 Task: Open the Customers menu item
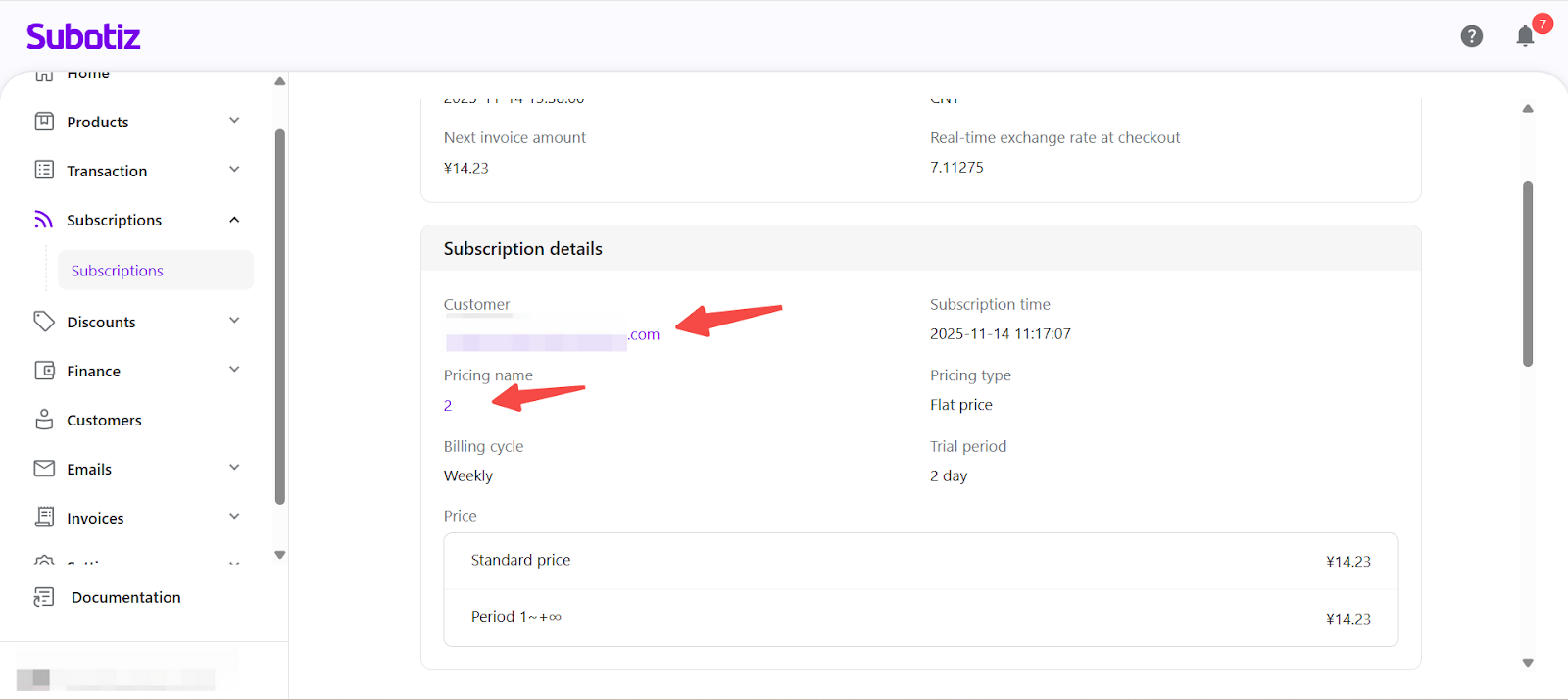pos(104,420)
